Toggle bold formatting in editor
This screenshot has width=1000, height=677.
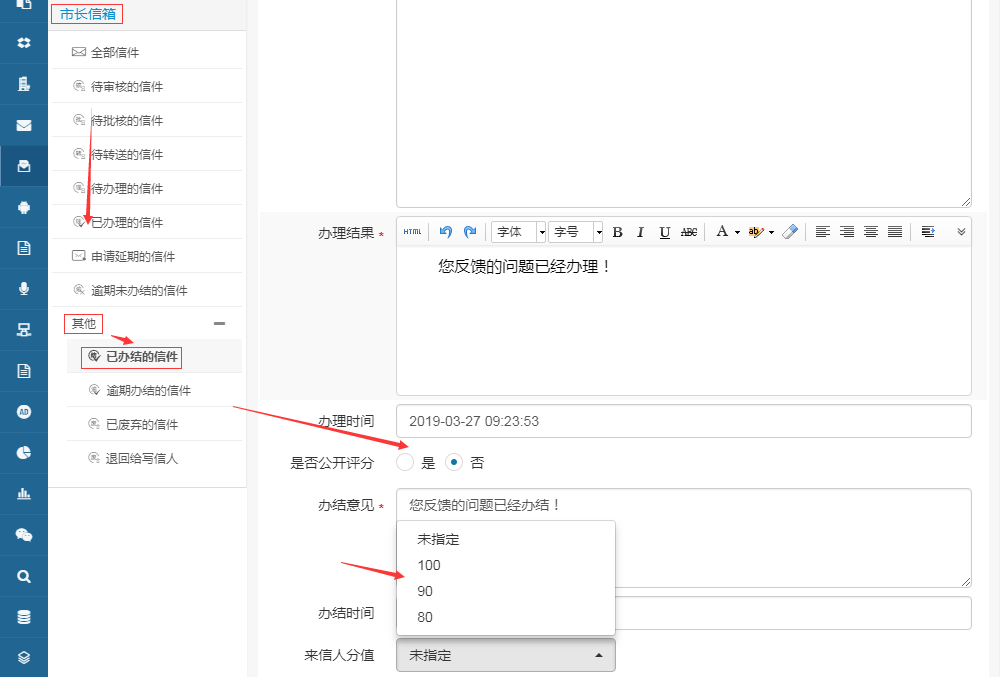click(x=617, y=232)
